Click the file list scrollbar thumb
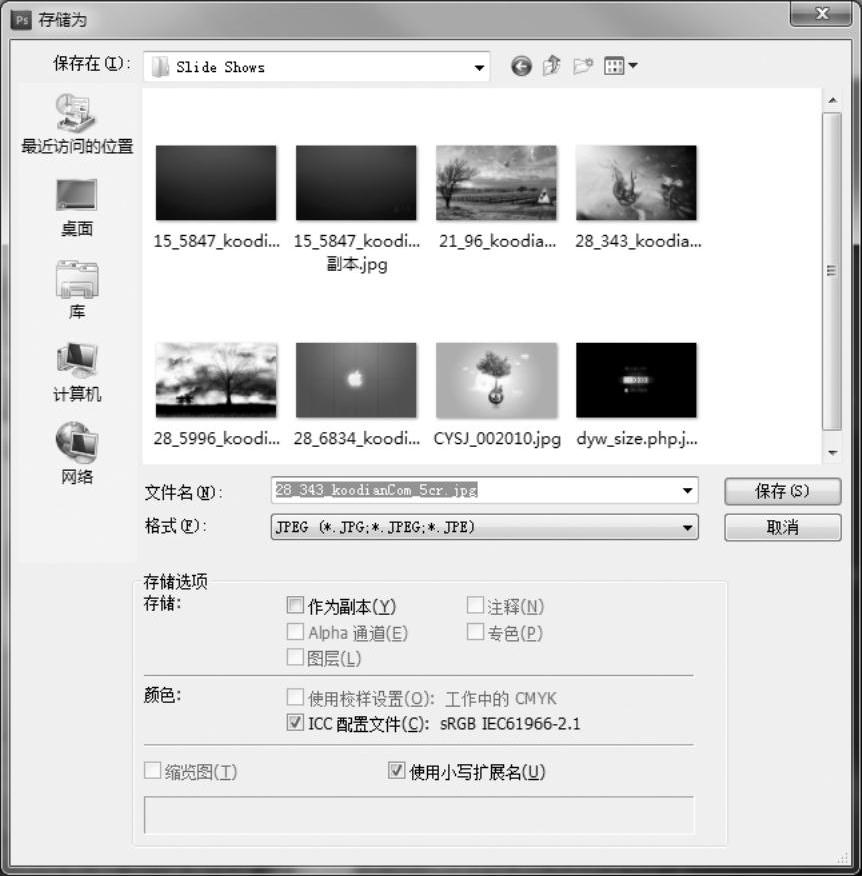The height and width of the screenshot is (876, 862). [832, 272]
